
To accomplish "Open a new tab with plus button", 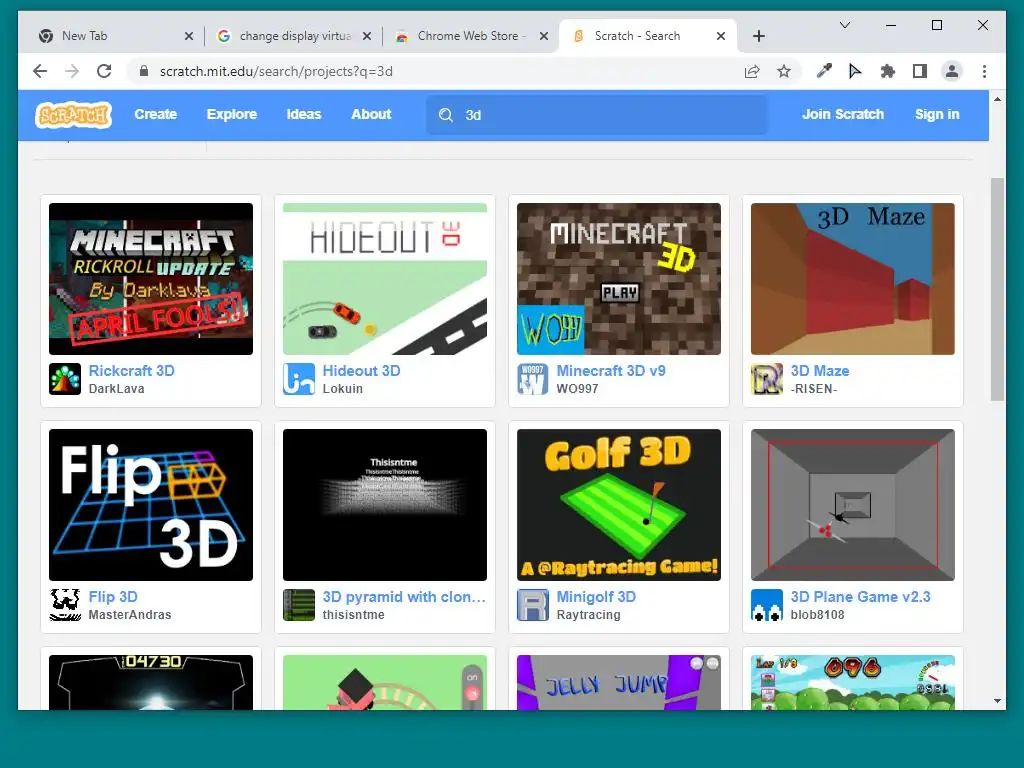I will pyautogui.click(x=758, y=36).
